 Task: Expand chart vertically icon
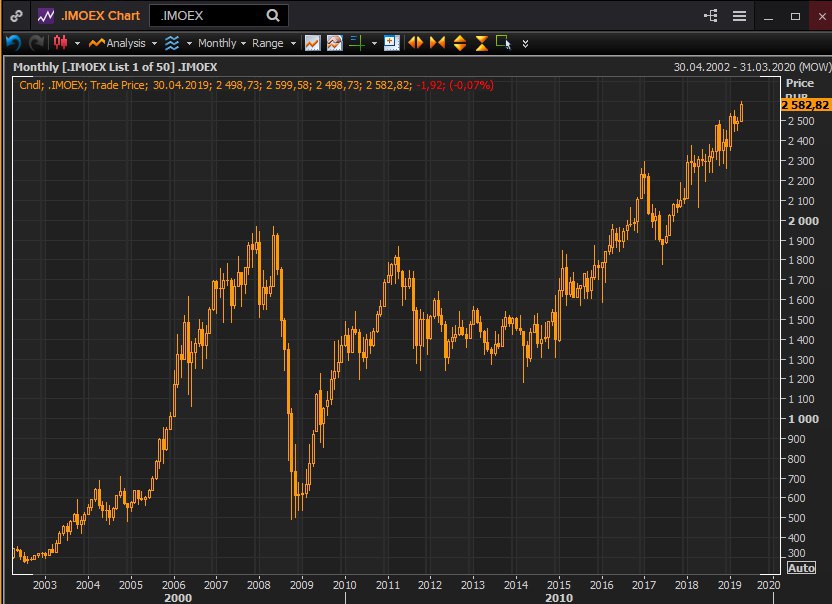tap(460, 43)
